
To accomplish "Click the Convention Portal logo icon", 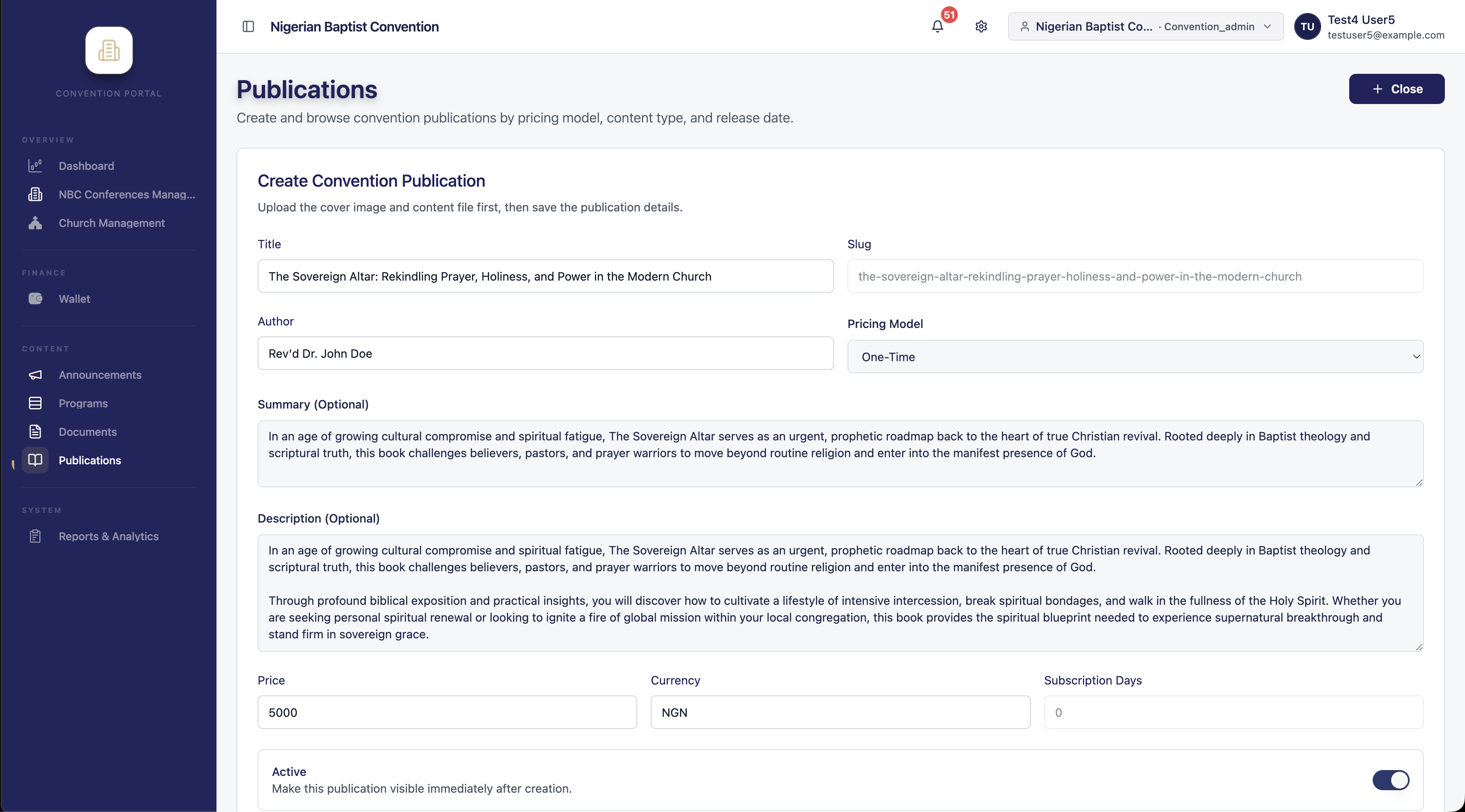I will pyautogui.click(x=109, y=50).
